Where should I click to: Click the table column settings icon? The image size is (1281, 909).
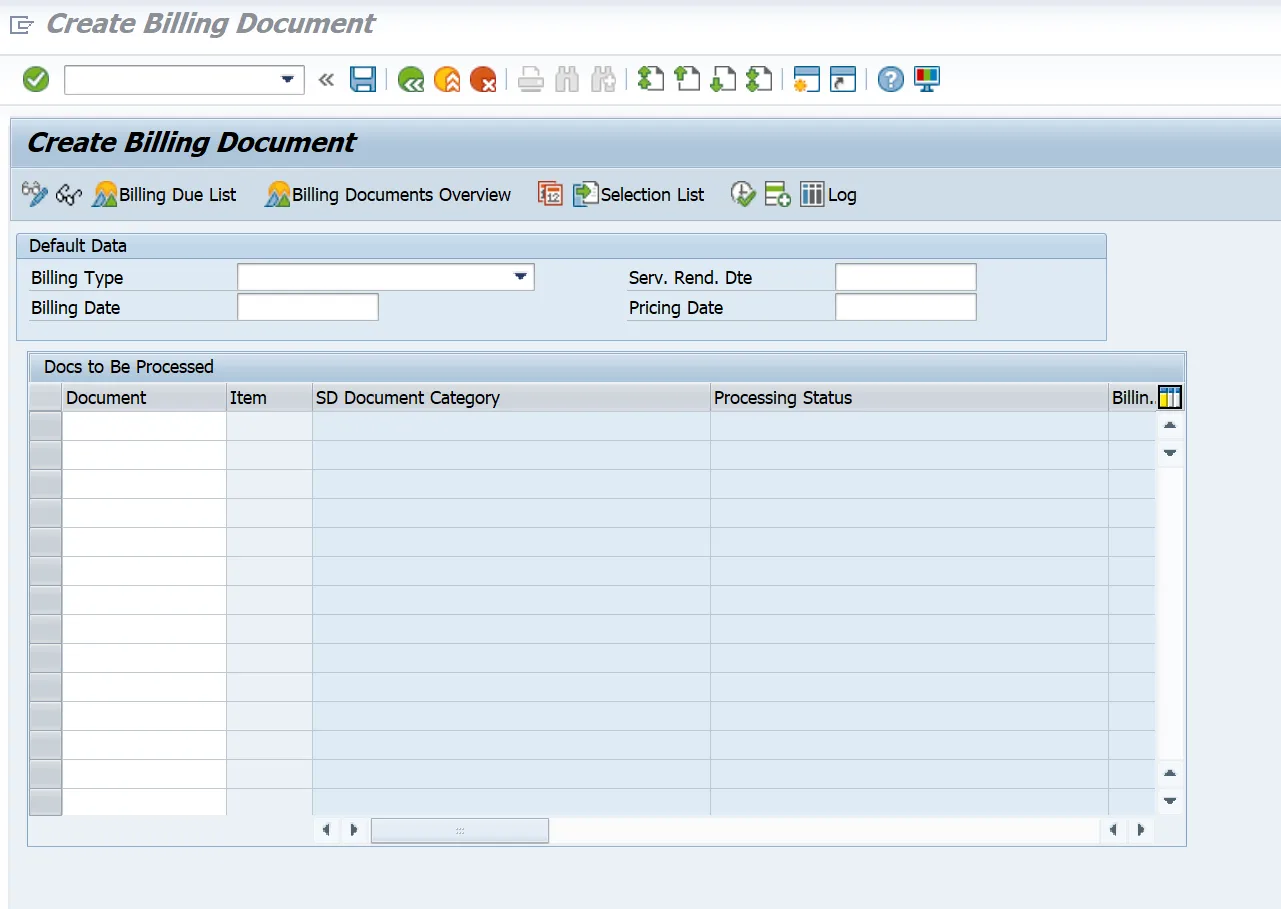1169,398
